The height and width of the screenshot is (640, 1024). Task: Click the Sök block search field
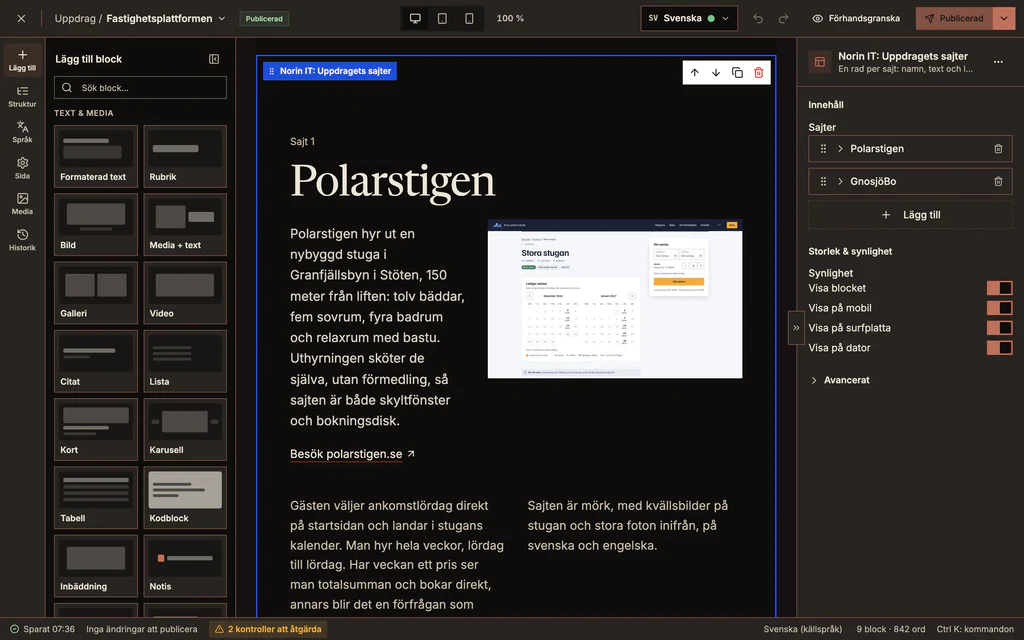click(140, 88)
